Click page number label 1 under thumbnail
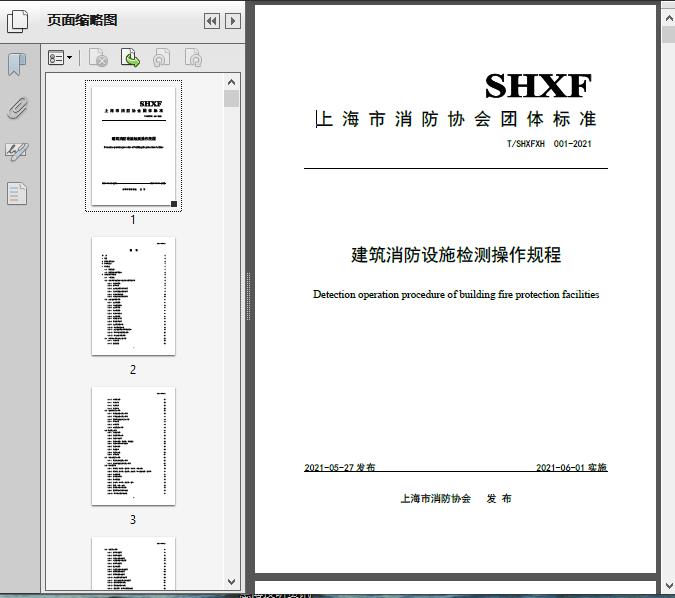Viewport: 675px width, 598px height. point(133,220)
